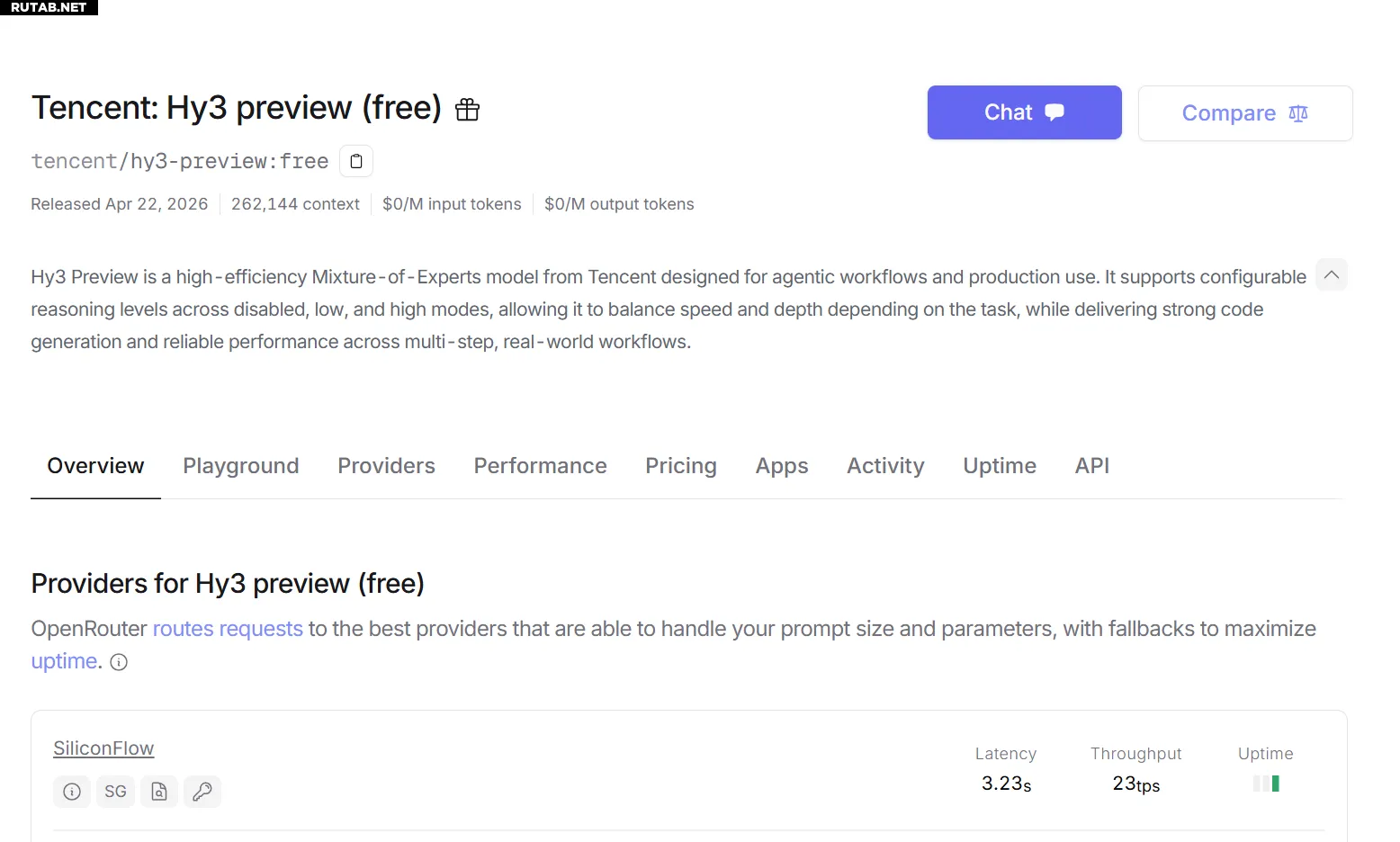Screen dimensions: 1400x842
Task: Switch to the Playground tab
Action: coord(241,466)
